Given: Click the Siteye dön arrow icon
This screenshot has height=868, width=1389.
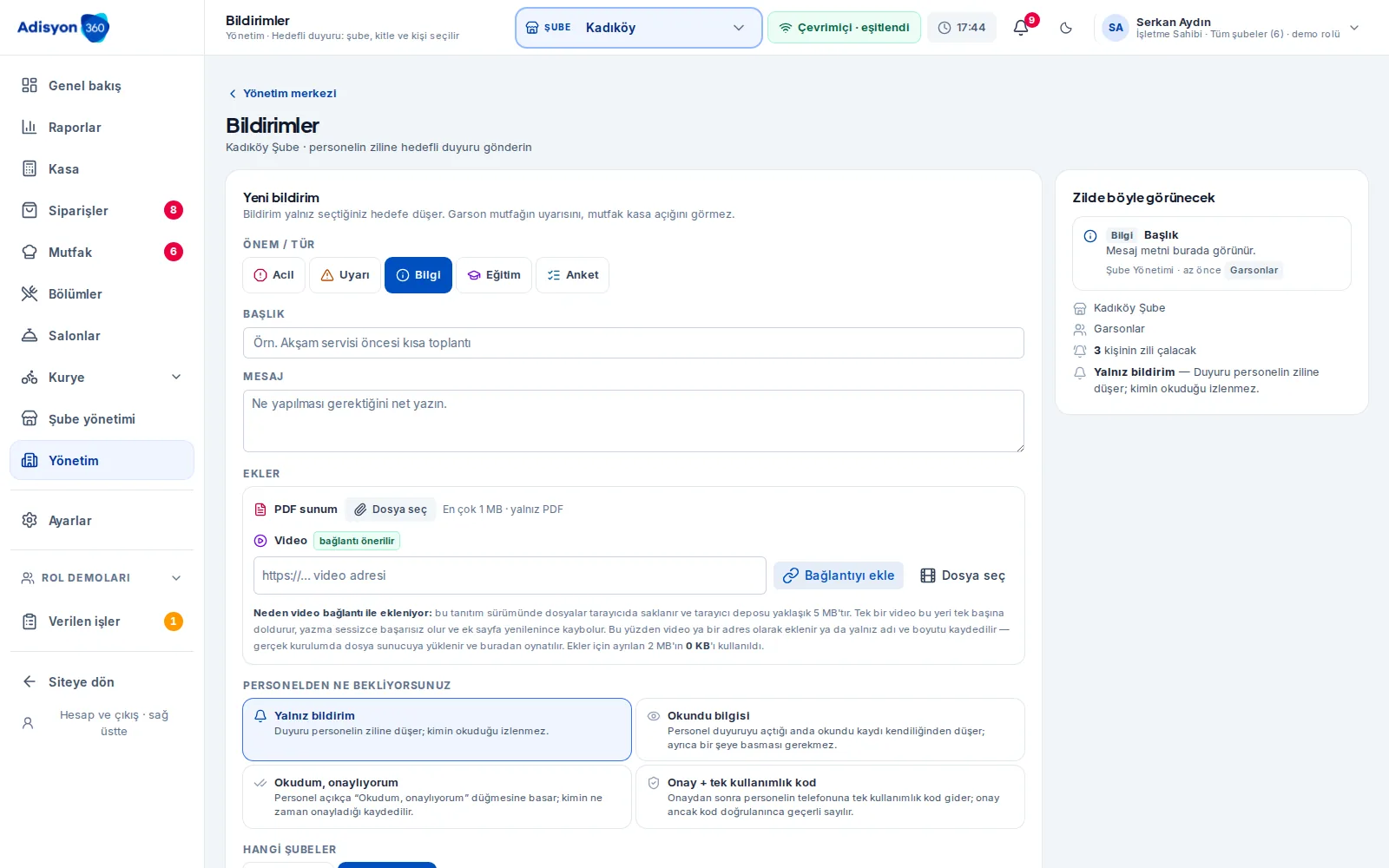Looking at the screenshot, I should 30,682.
